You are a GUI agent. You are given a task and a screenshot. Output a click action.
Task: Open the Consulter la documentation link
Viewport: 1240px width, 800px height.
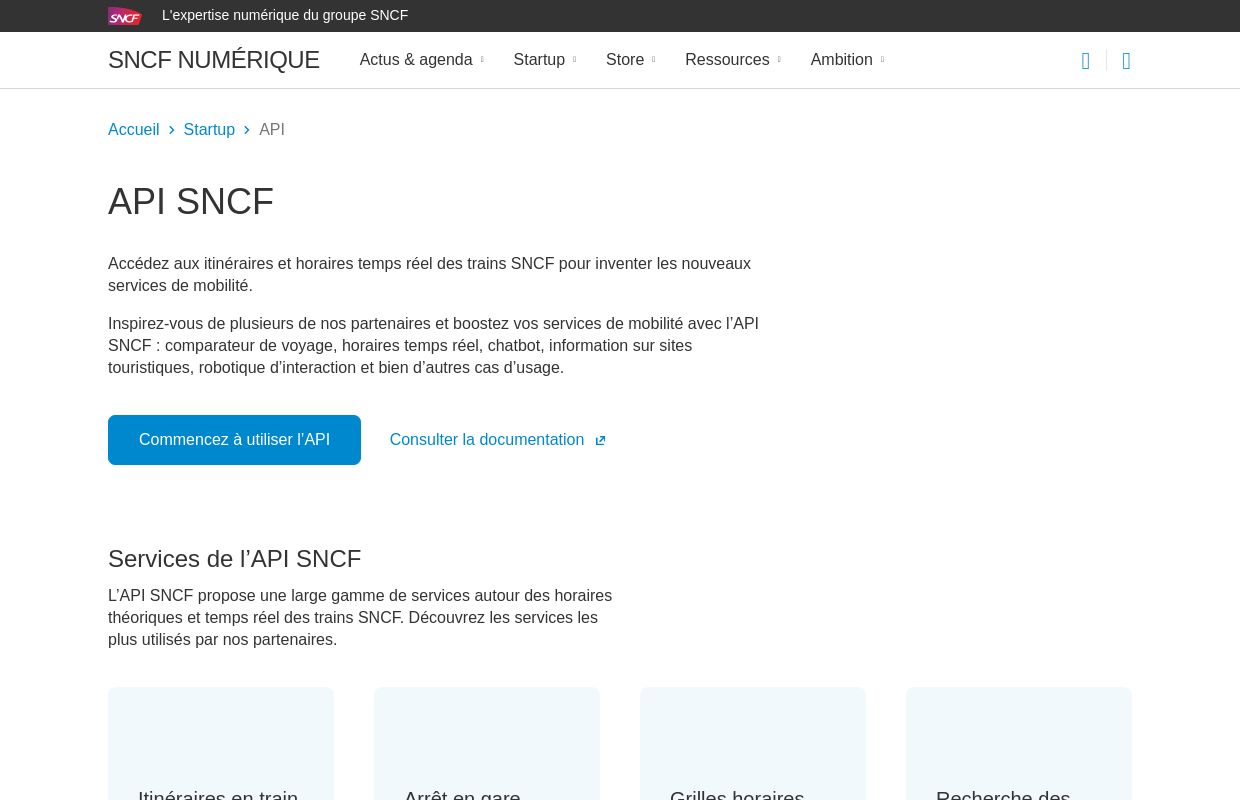pyautogui.click(x=498, y=440)
